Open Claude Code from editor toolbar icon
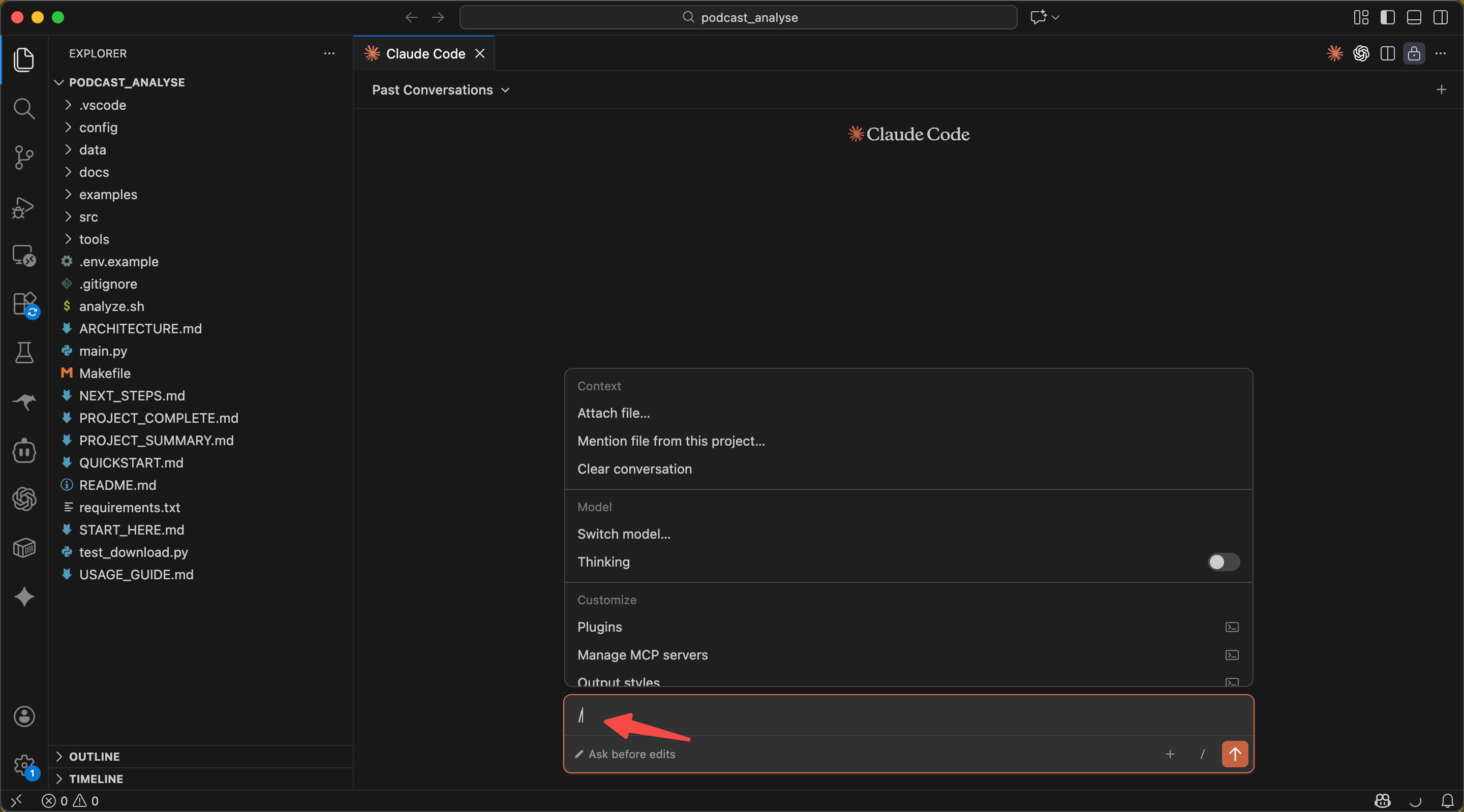This screenshot has width=1464, height=812. point(1334,53)
